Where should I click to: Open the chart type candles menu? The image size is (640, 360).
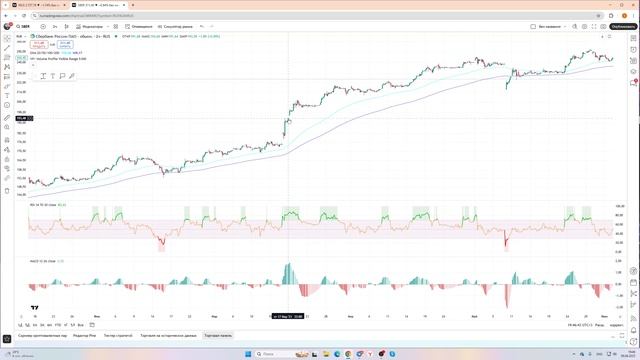[x=67, y=27]
